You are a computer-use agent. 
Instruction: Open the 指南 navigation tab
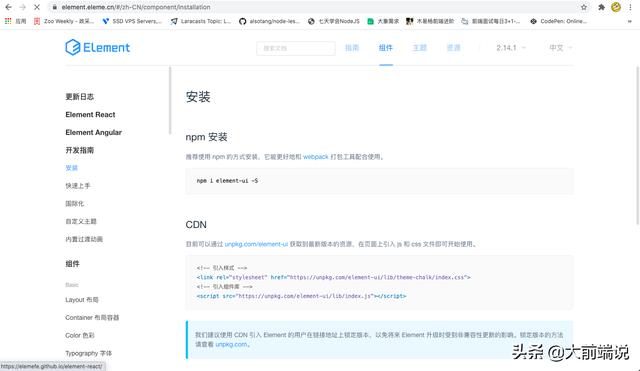click(x=352, y=48)
